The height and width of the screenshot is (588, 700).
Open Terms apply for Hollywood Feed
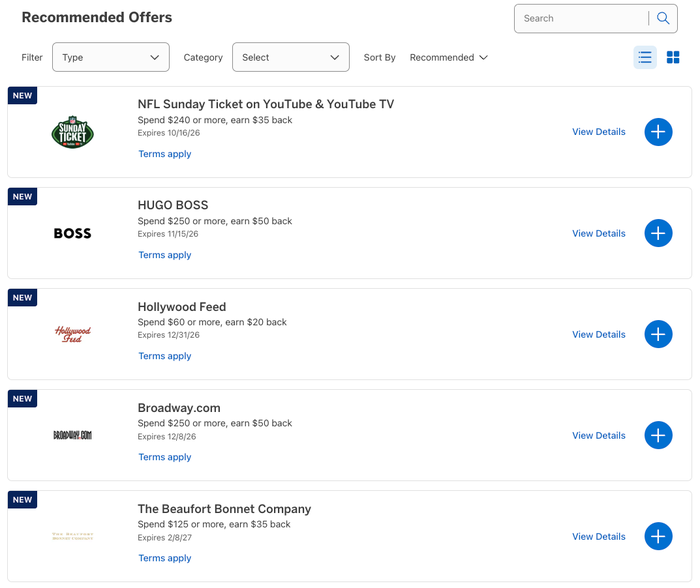pos(165,356)
